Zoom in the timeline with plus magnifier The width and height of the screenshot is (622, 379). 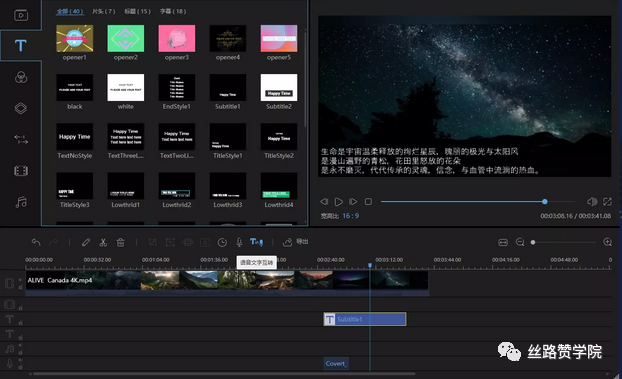click(607, 242)
